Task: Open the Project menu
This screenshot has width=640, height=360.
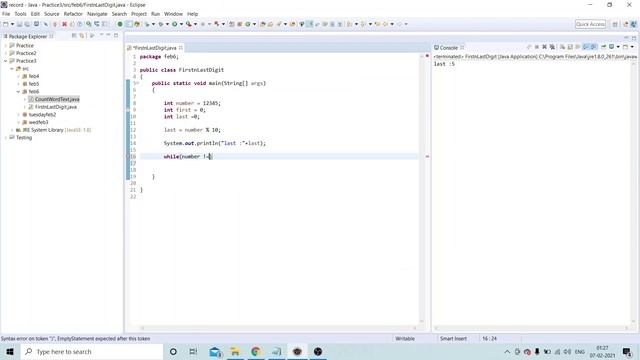Action: [x=139, y=14]
